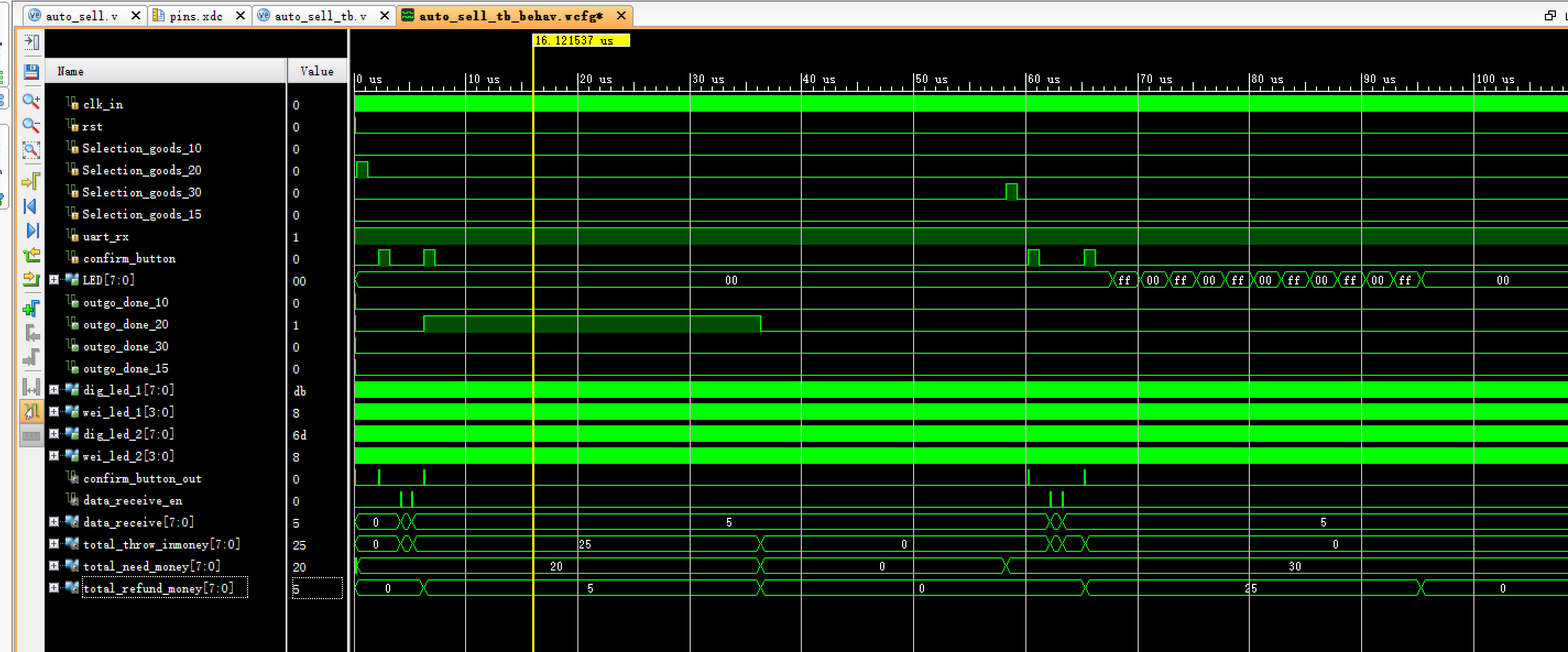The image size is (1568, 652).
Task: Expand total_throw_inmoney[7:0] bus
Action: (54, 544)
